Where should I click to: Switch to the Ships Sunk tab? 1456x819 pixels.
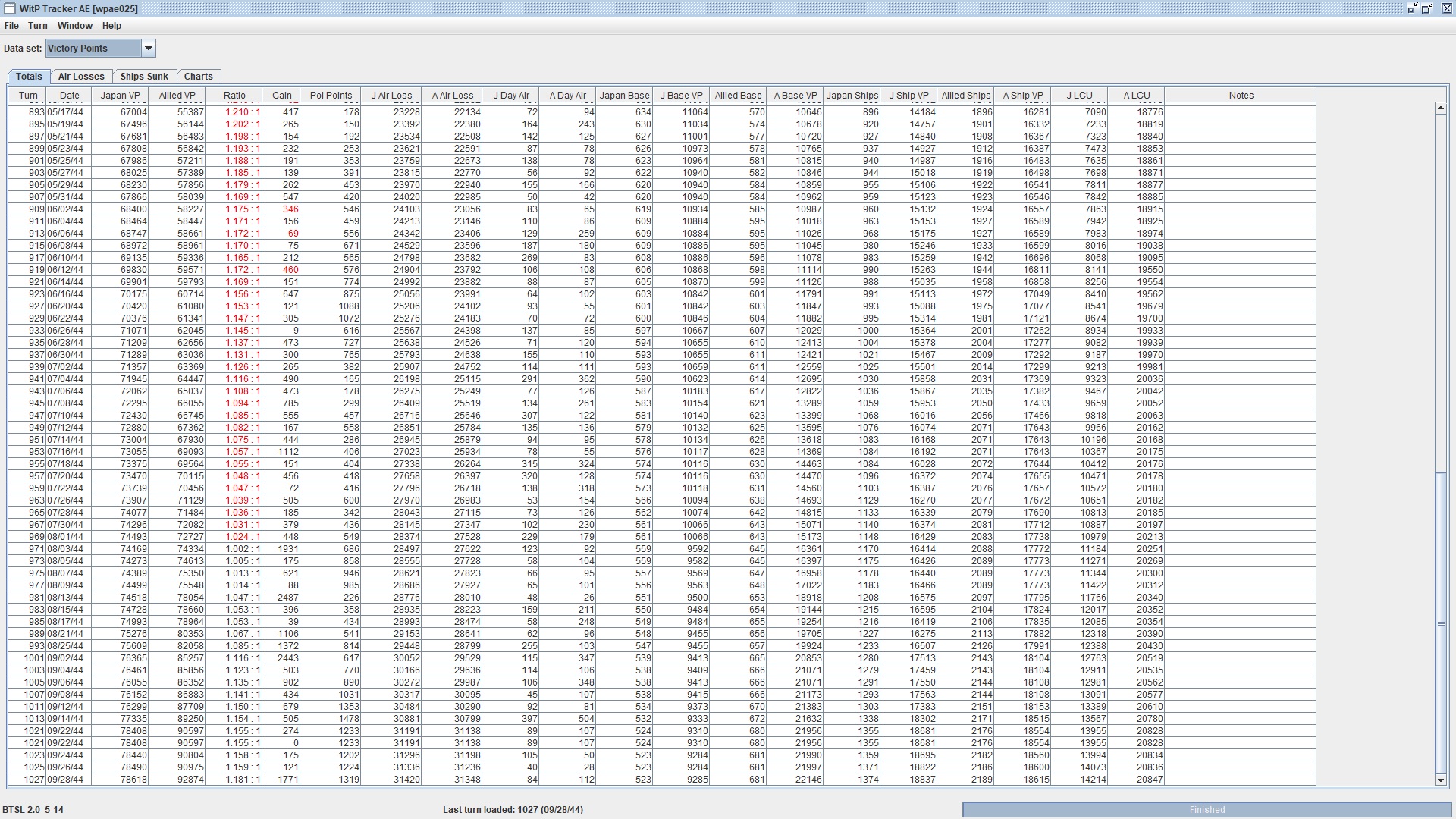(144, 77)
